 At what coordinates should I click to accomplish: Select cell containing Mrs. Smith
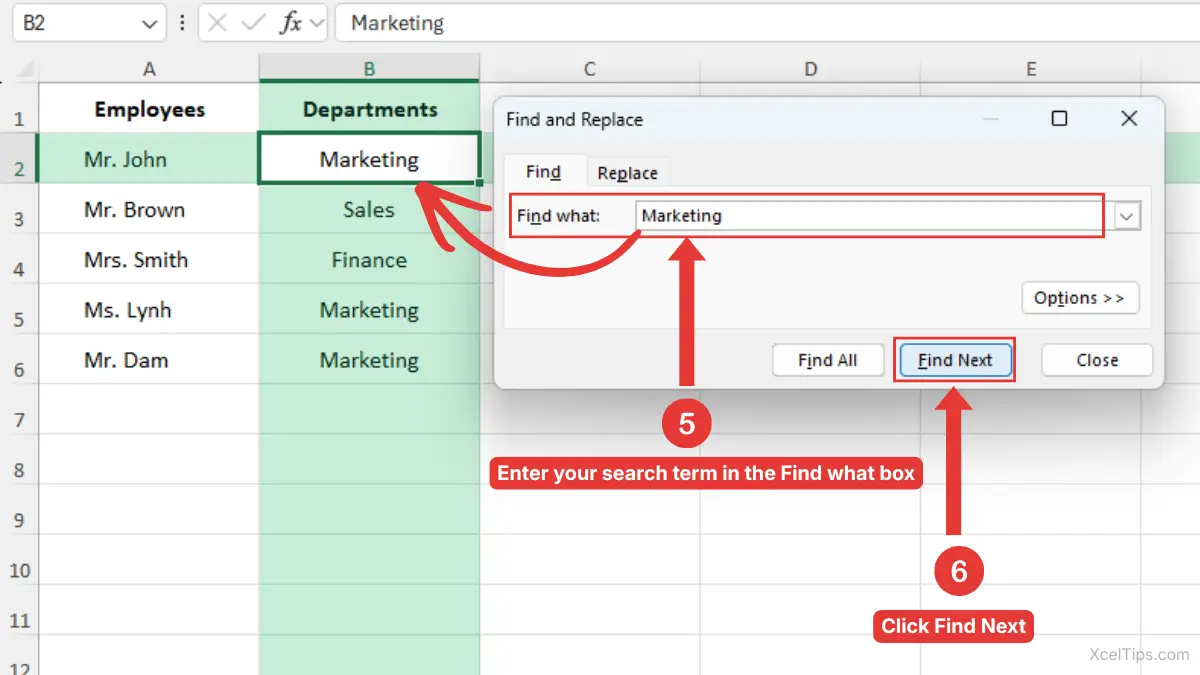click(149, 260)
